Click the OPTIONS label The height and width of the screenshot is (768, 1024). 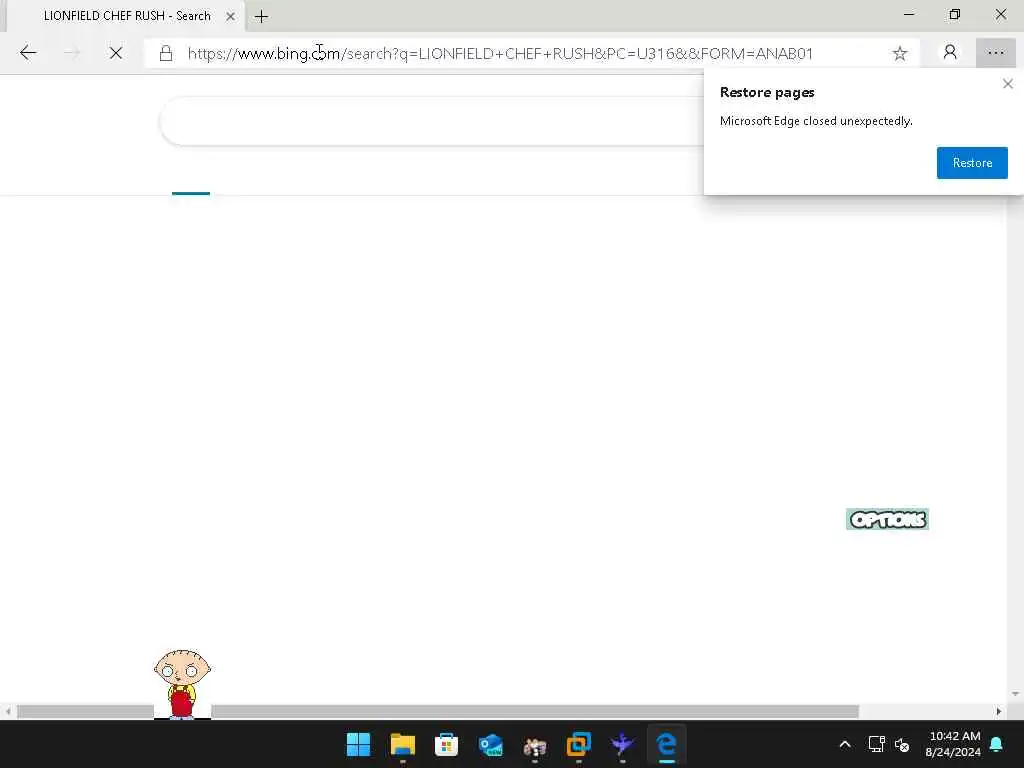[x=887, y=519]
